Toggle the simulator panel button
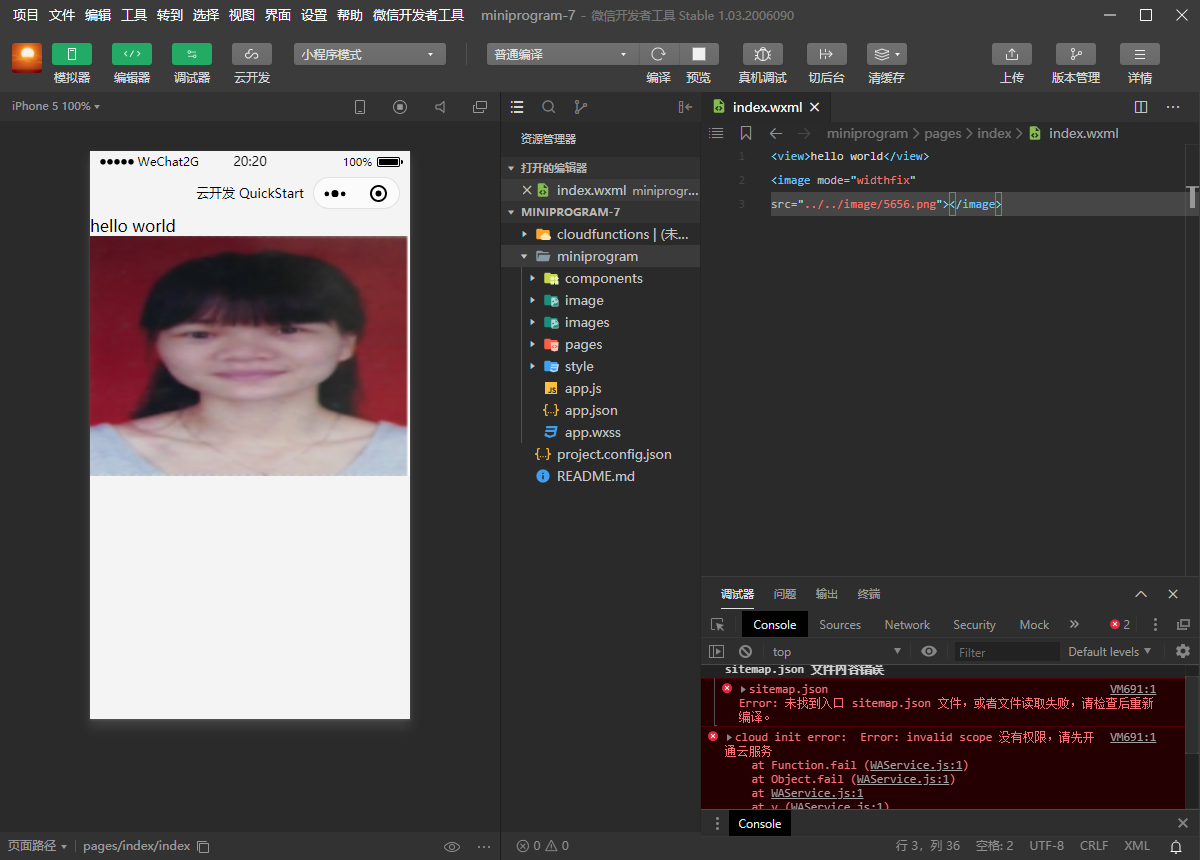This screenshot has height=860, width=1200. (71, 54)
